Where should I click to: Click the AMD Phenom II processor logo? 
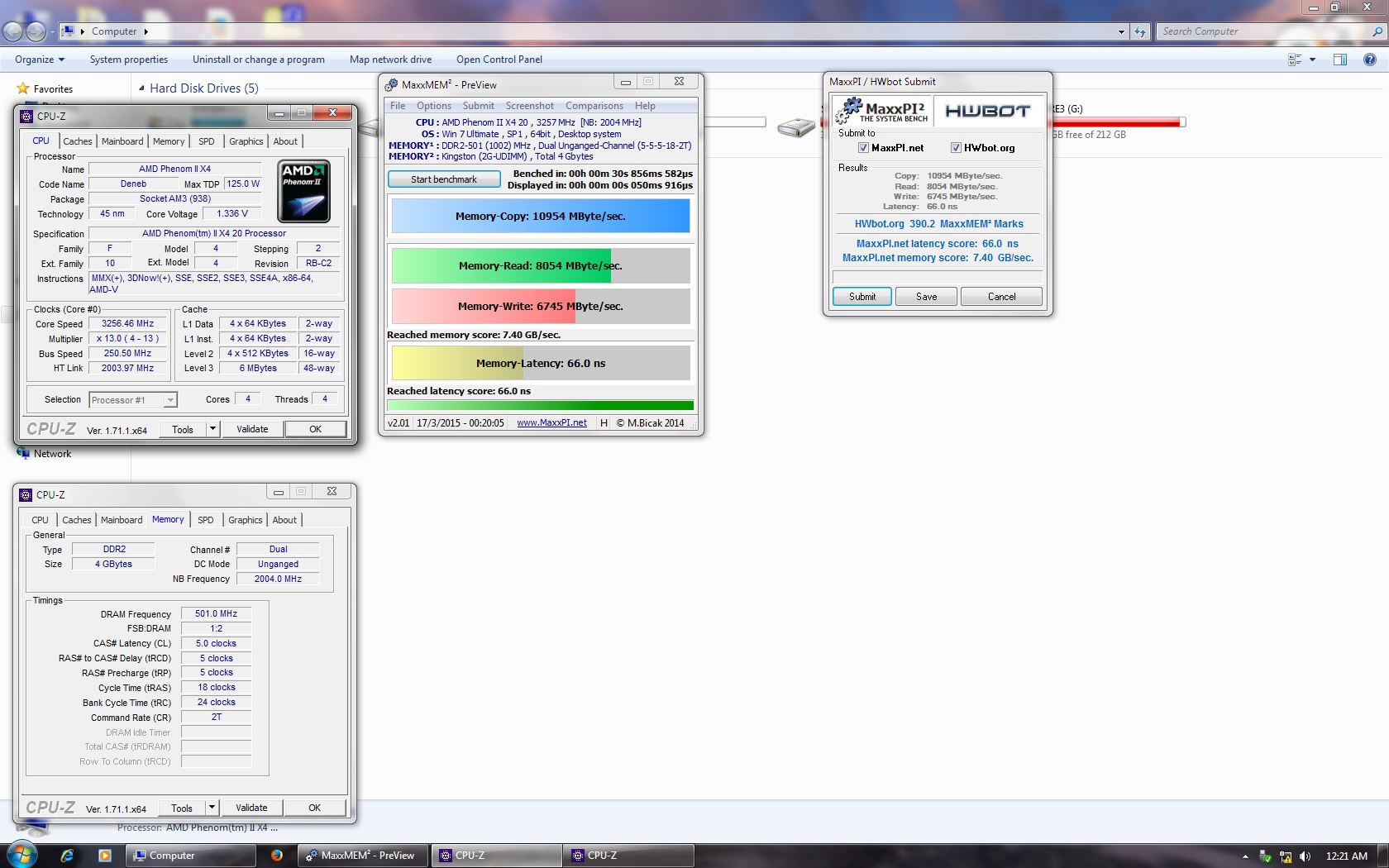coord(303,191)
